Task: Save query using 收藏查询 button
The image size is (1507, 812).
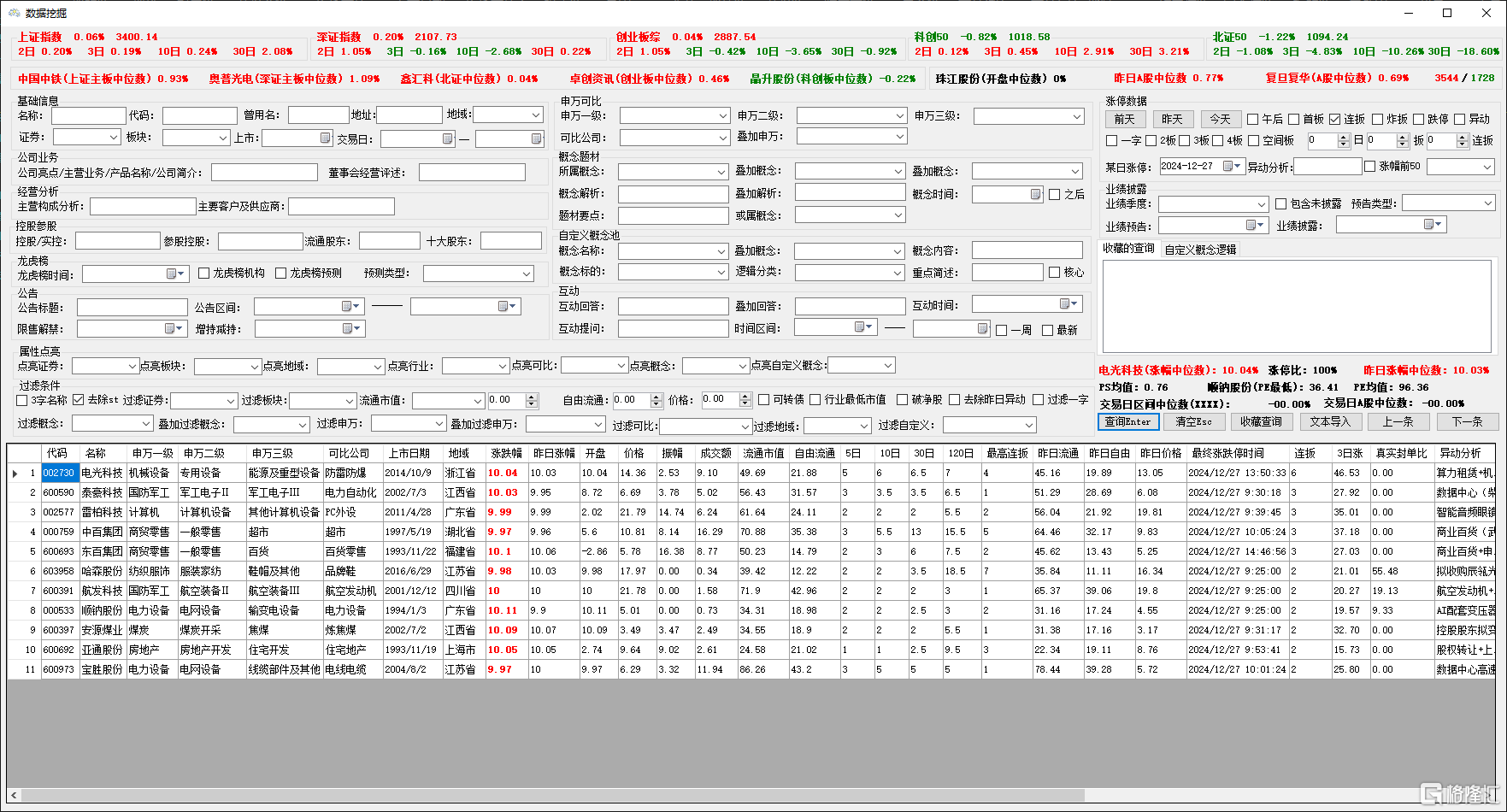Action: pyautogui.click(x=1261, y=421)
